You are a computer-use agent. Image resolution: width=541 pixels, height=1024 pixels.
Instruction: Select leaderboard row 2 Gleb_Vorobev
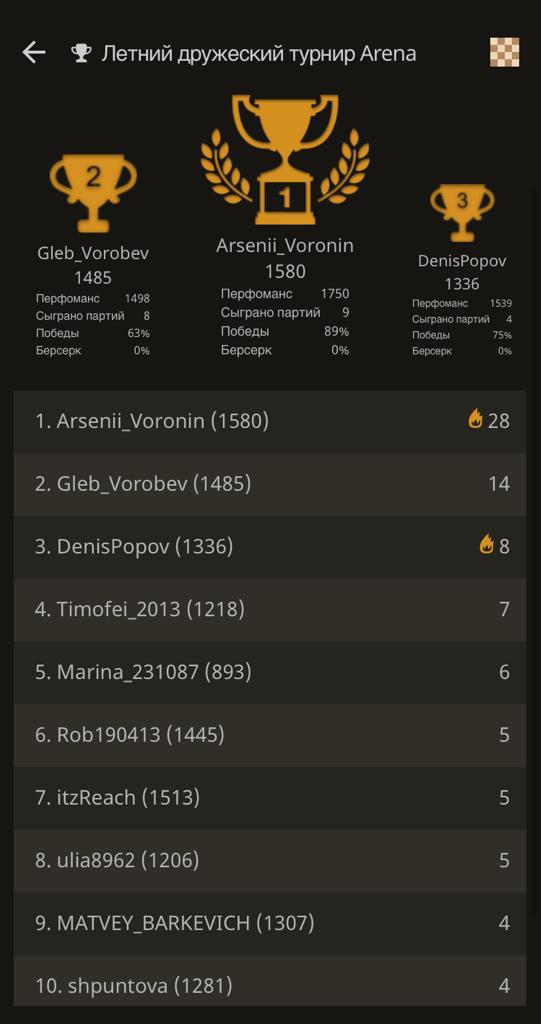click(270, 484)
